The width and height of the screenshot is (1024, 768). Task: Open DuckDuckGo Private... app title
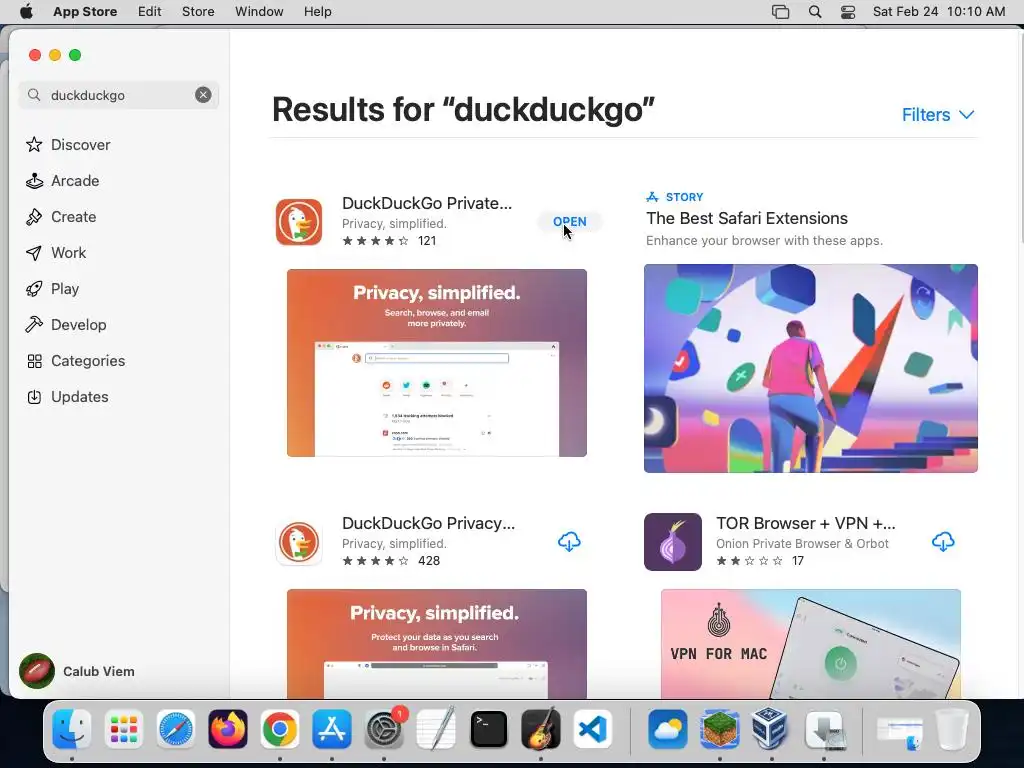coord(427,203)
